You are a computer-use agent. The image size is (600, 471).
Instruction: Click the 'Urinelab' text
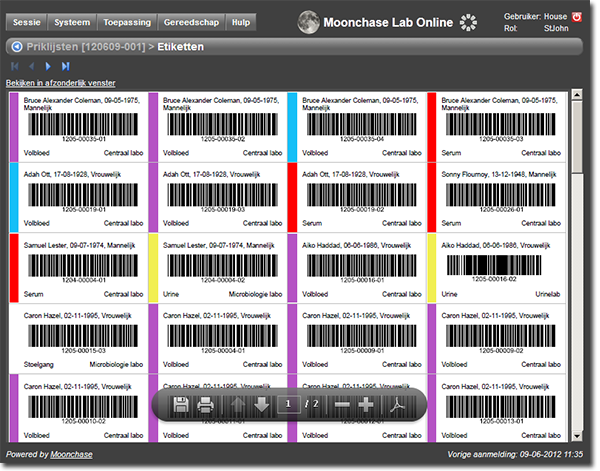pos(548,294)
